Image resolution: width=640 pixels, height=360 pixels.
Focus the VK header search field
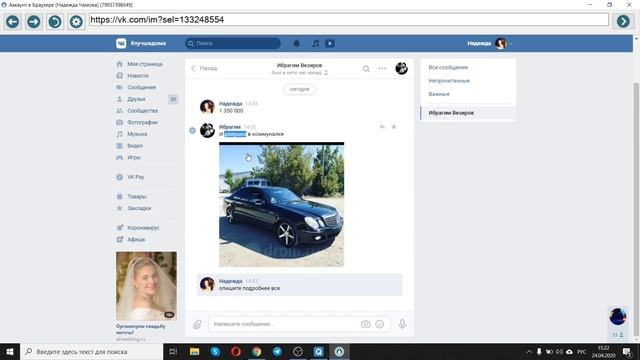233,43
